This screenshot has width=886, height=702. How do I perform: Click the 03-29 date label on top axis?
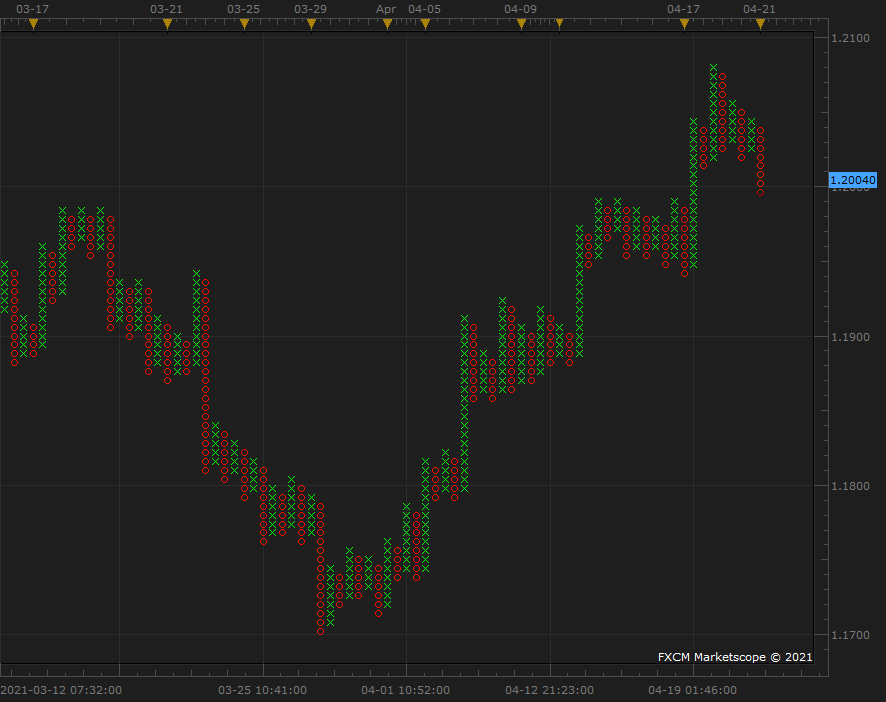[x=311, y=9]
